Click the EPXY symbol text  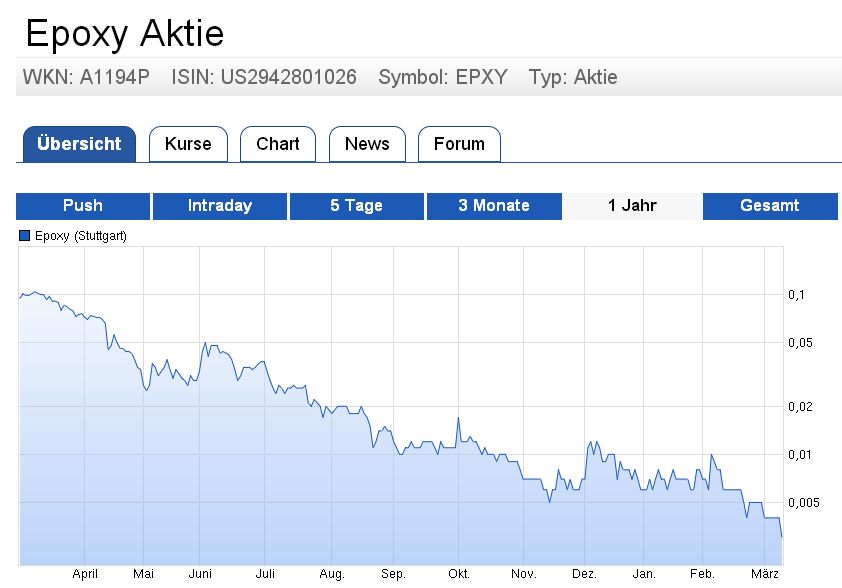point(480,77)
